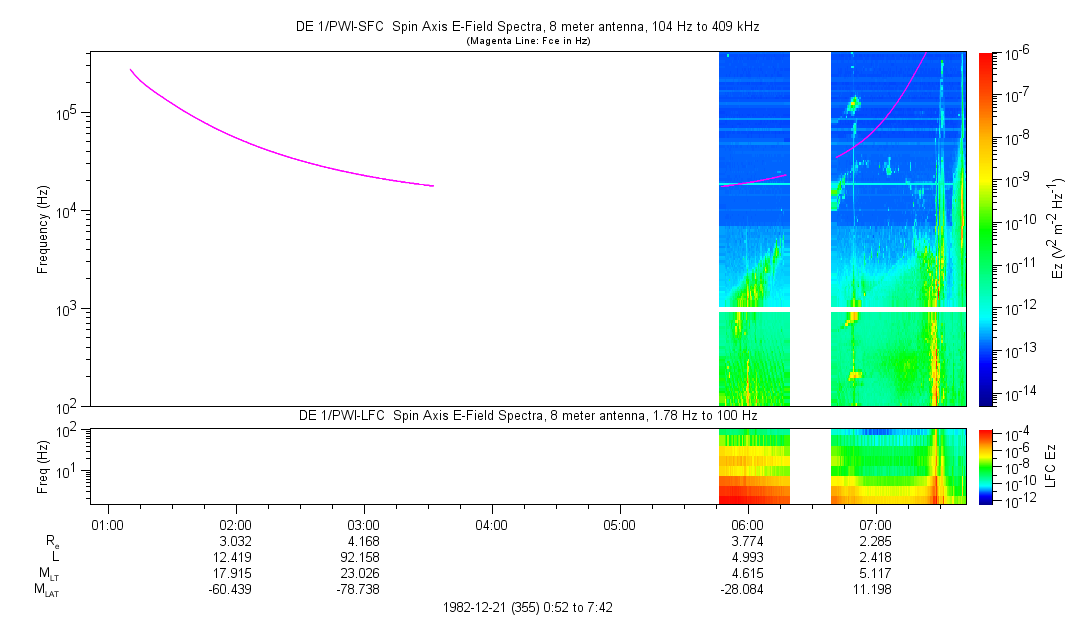
Task: Click the red low-frequency band in LFC spectrogram
Action: 754,494
